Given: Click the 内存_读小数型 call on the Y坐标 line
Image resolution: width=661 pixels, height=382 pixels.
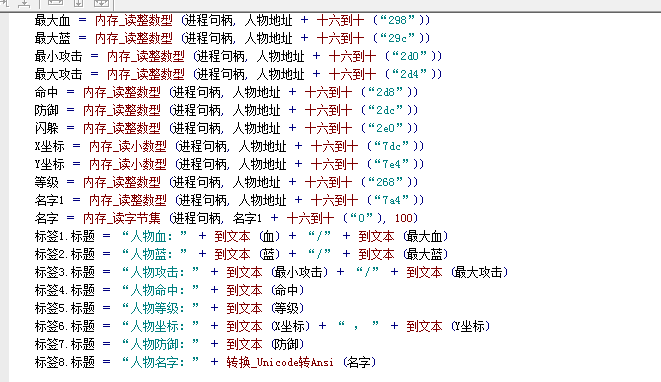Looking at the screenshot, I should 128,164.
